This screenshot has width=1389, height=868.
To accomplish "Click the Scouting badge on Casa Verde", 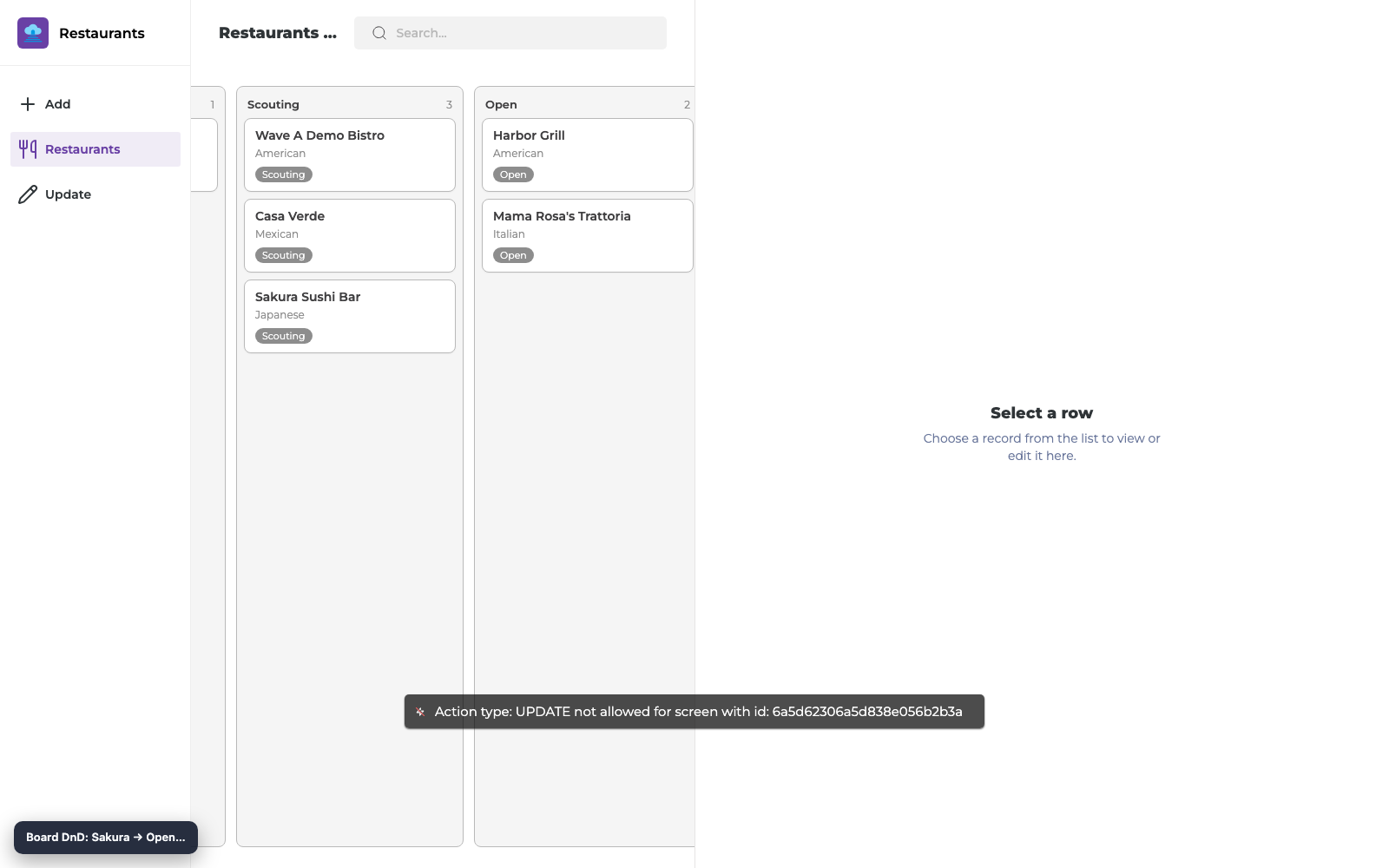I will coord(284,255).
